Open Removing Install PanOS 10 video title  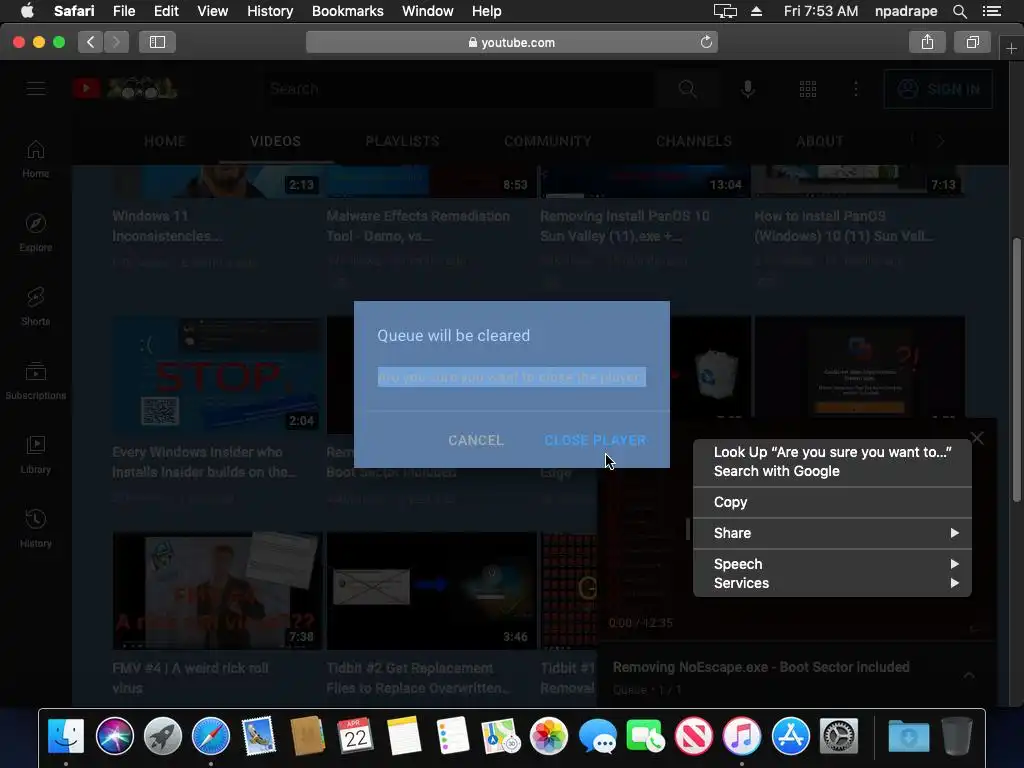tap(625, 226)
